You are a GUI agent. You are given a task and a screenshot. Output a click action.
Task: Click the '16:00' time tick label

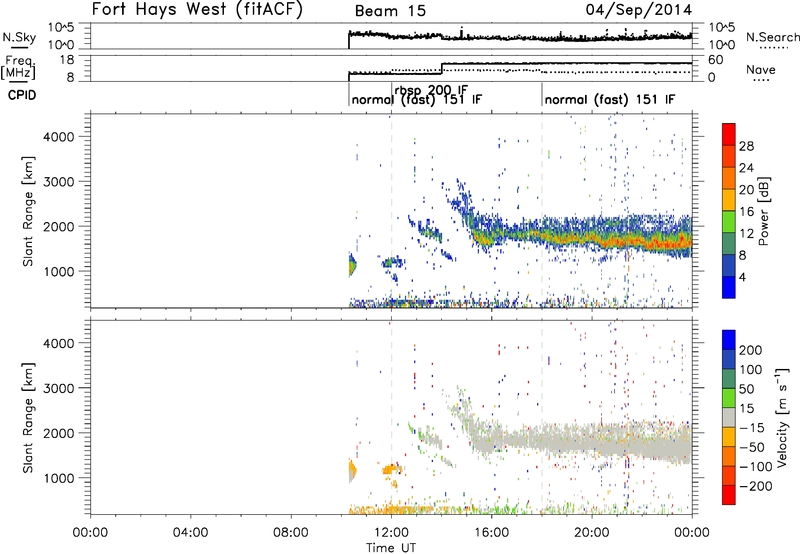[491, 533]
